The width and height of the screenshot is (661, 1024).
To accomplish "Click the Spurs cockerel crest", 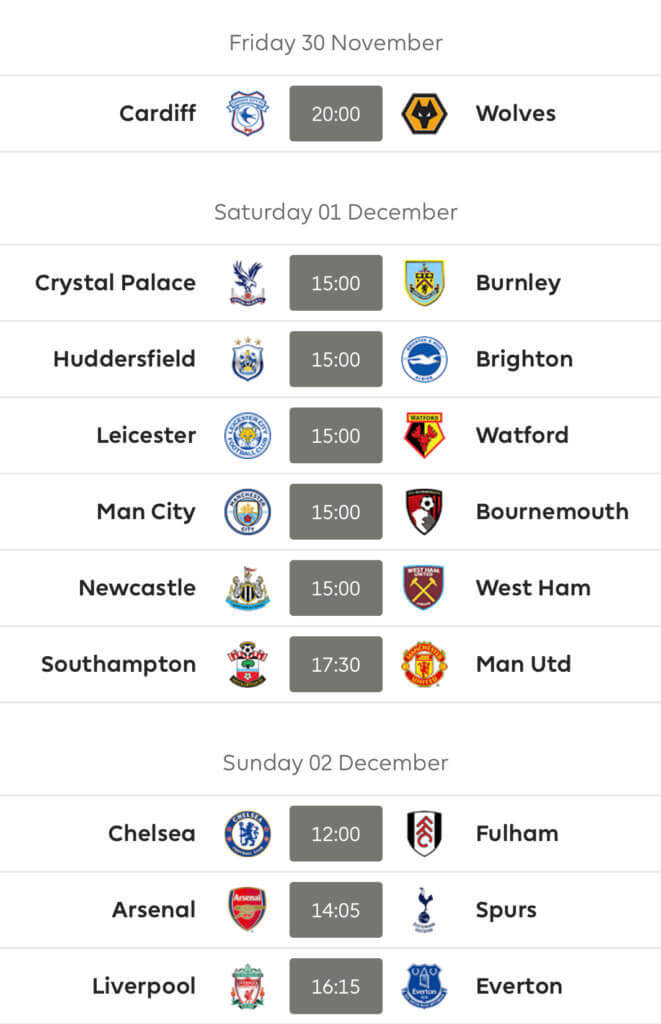I will click(x=424, y=910).
